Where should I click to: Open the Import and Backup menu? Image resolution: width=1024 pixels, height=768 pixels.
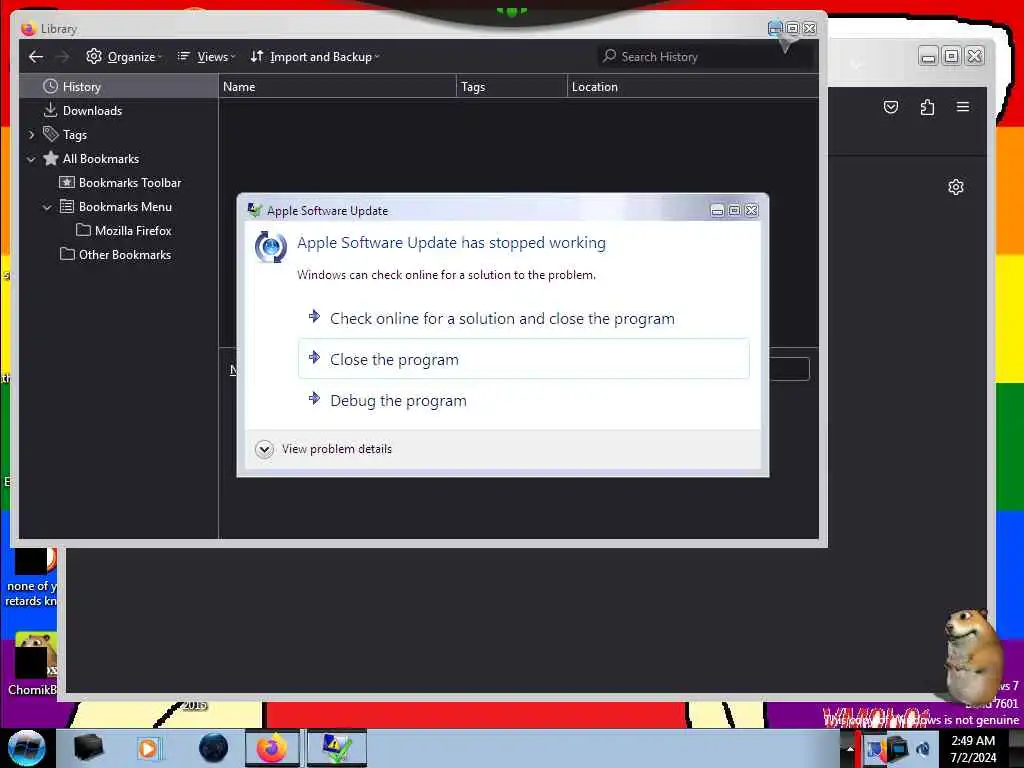pos(315,57)
